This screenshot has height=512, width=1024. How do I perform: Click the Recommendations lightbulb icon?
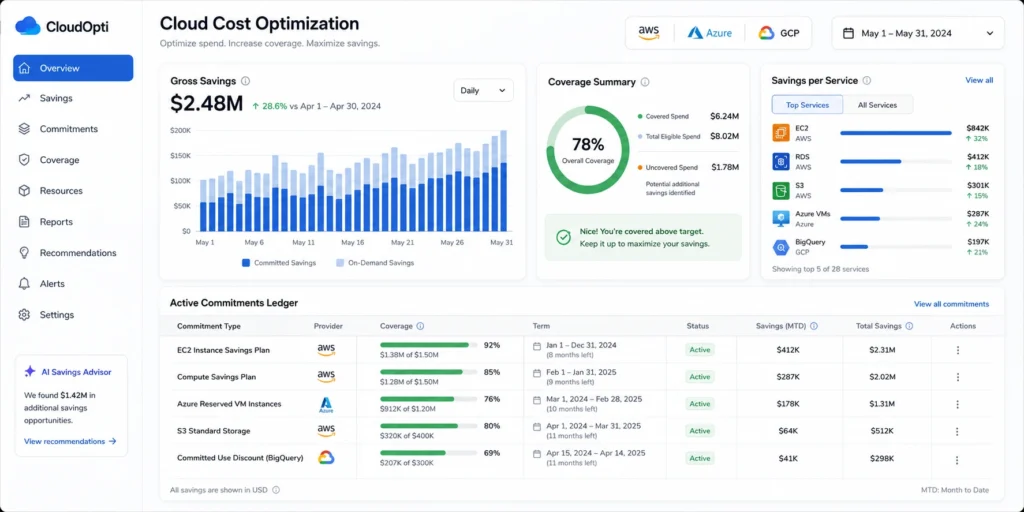coord(24,253)
